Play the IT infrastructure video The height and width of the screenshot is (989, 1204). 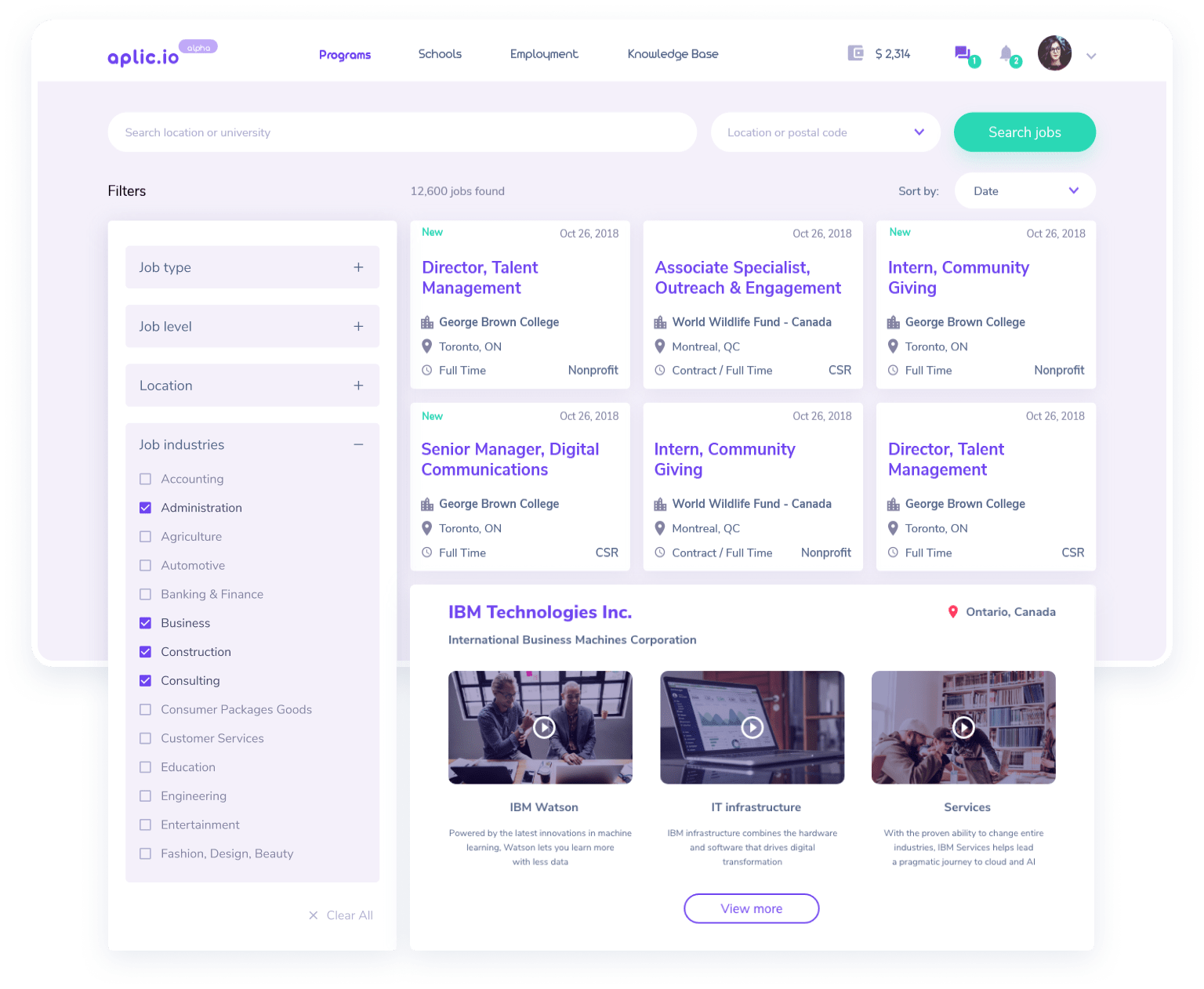click(752, 727)
